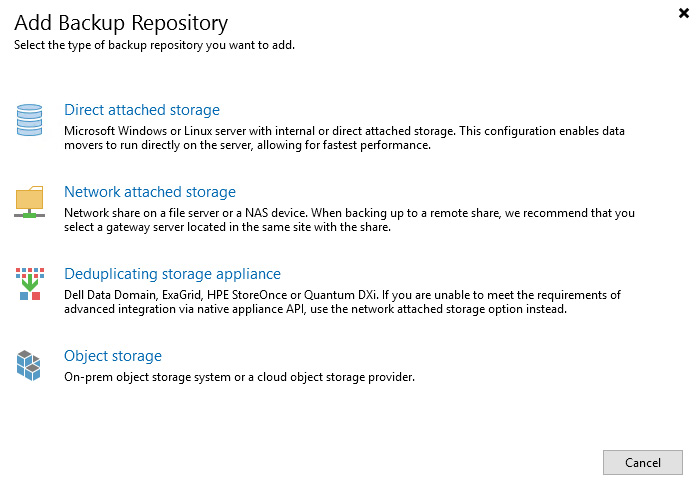Click the Cancel button
Screen dimensions: 697x482
(643, 462)
